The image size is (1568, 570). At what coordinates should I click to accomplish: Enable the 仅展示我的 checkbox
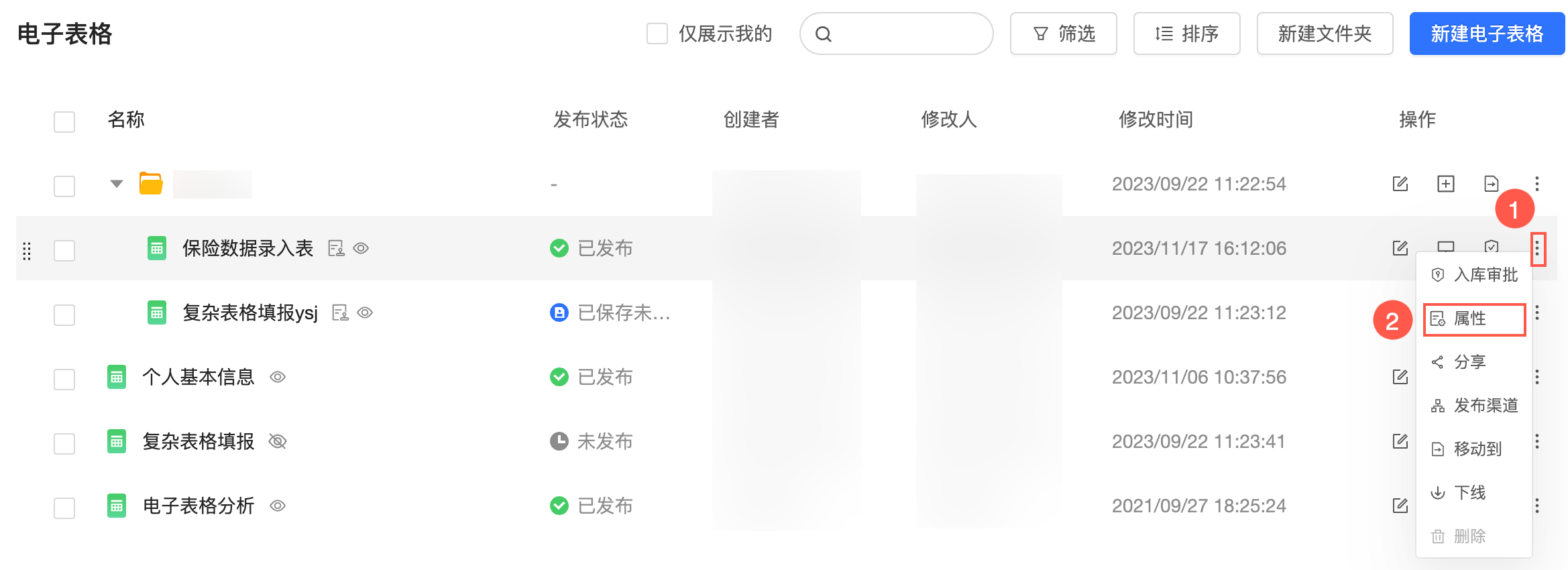657,34
